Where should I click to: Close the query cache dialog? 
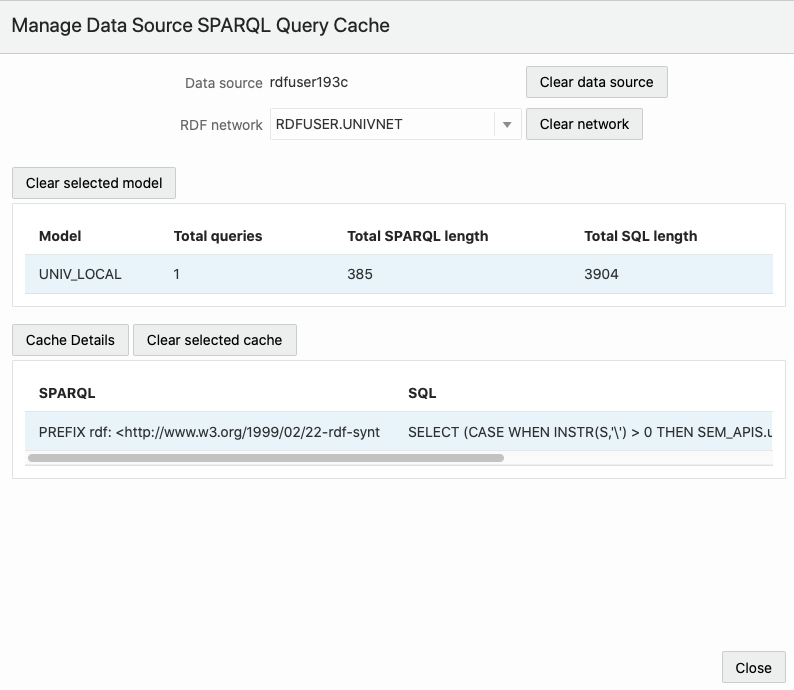[753, 668]
